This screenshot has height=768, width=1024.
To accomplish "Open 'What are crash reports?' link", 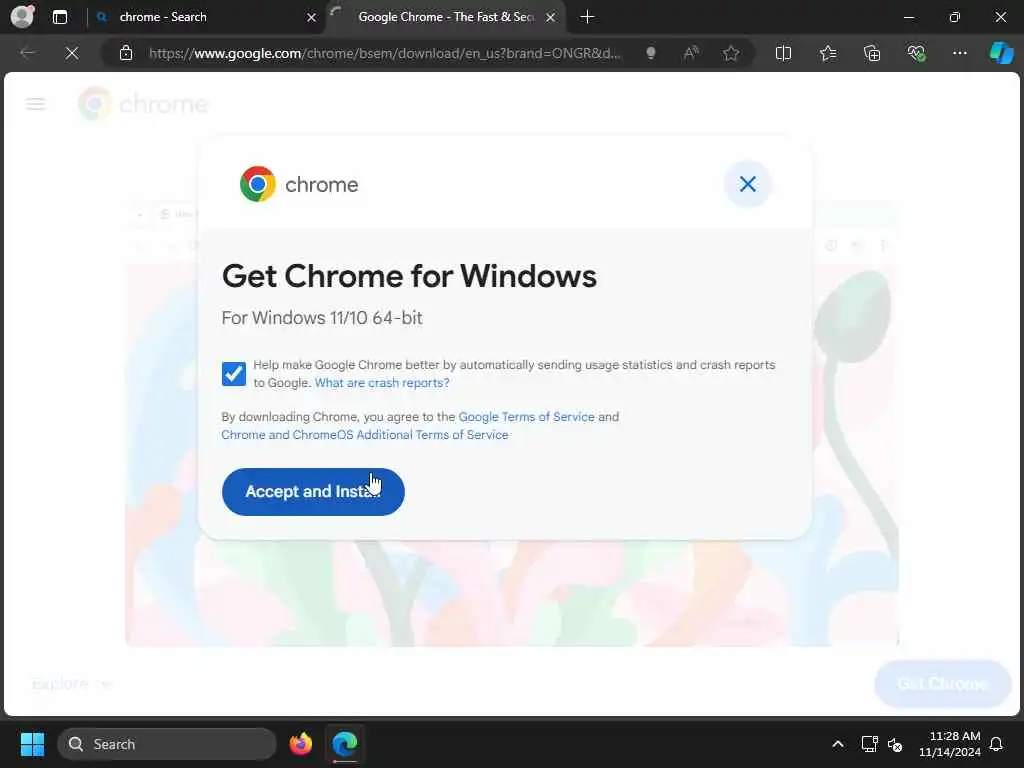I will coord(382,383).
